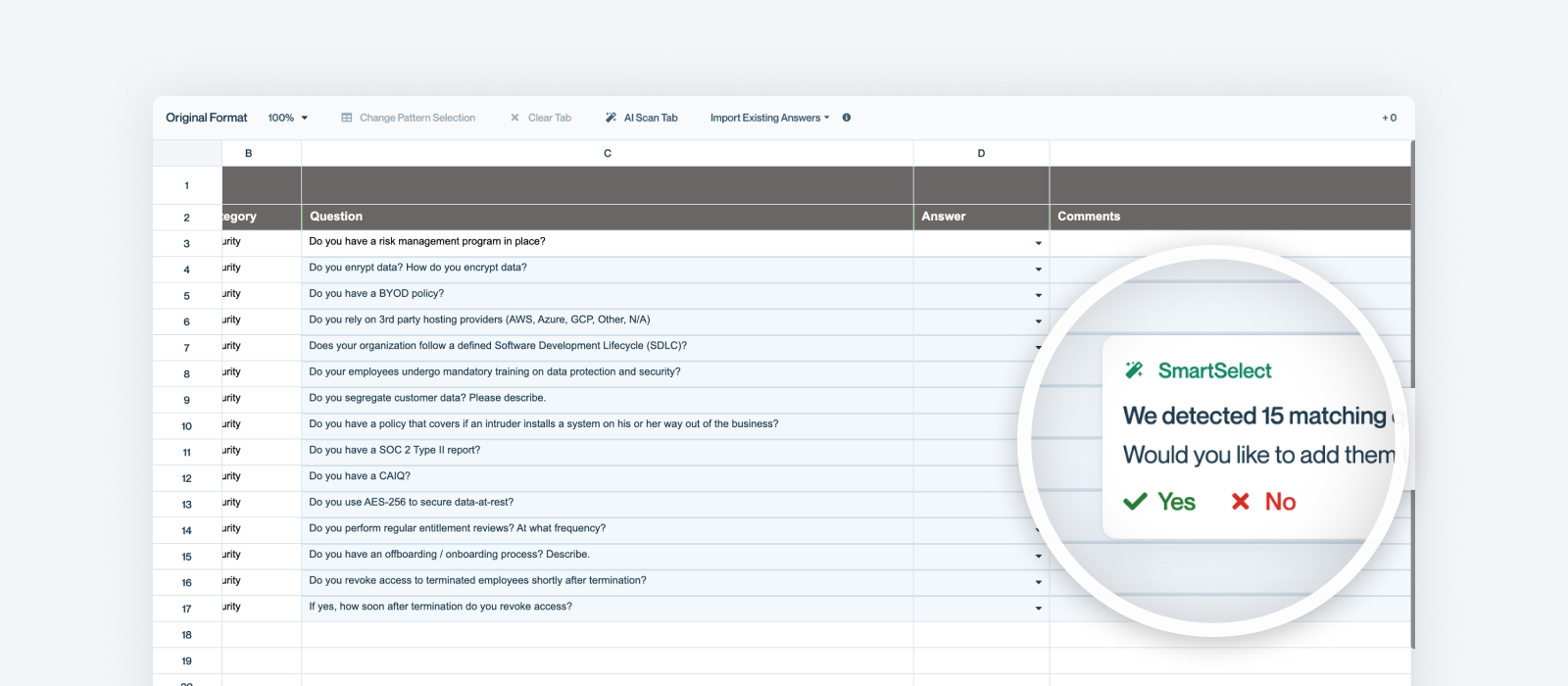1568x686 pixels.
Task: Click the Question header cell
Action: pyautogui.click(x=608, y=217)
